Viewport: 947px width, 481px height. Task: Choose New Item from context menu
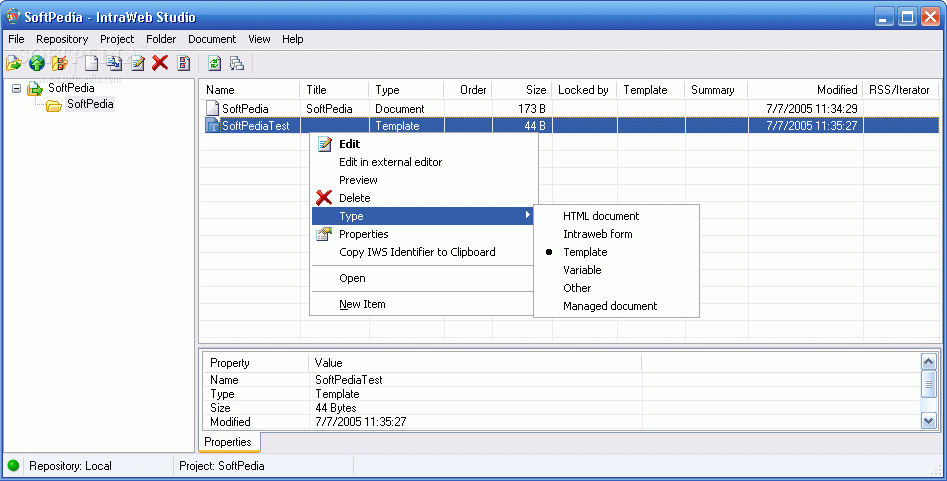(362, 305)
